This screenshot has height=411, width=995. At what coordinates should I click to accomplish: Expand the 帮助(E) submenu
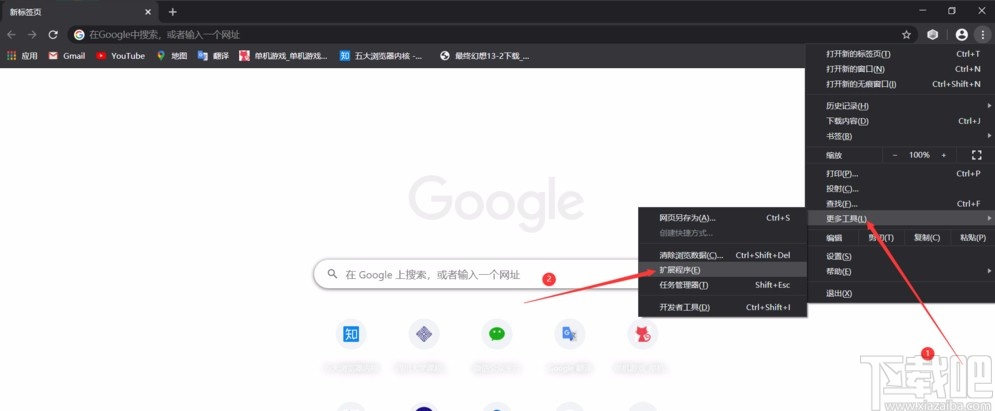[x=899, y=272]
